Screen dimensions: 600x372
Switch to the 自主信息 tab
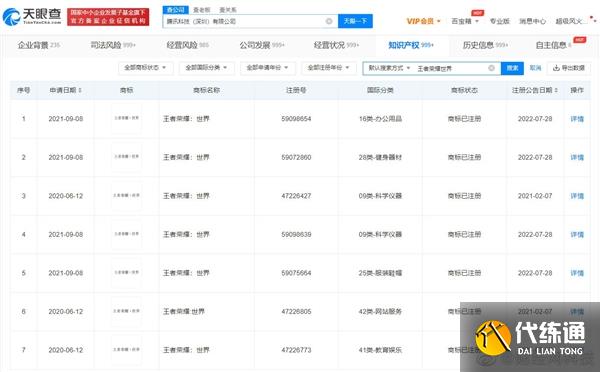[553, 45]
